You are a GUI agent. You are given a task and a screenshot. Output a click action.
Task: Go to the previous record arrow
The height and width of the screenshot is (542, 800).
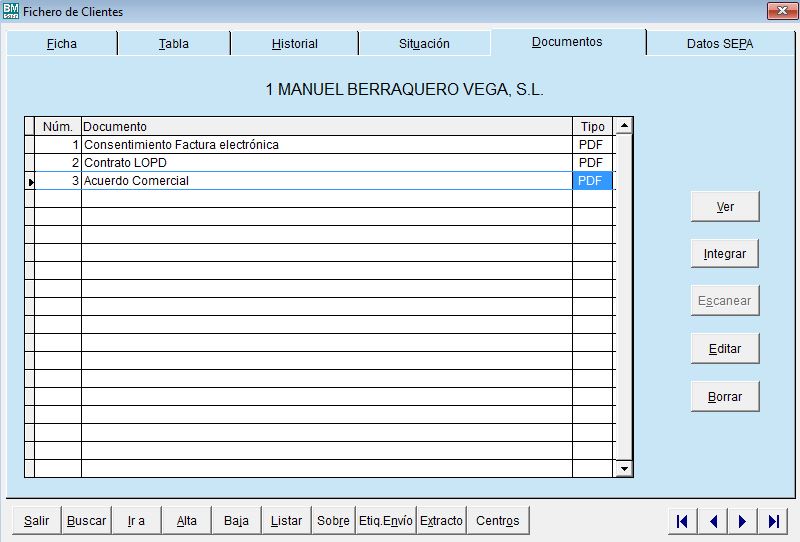(x=712, y=521)
